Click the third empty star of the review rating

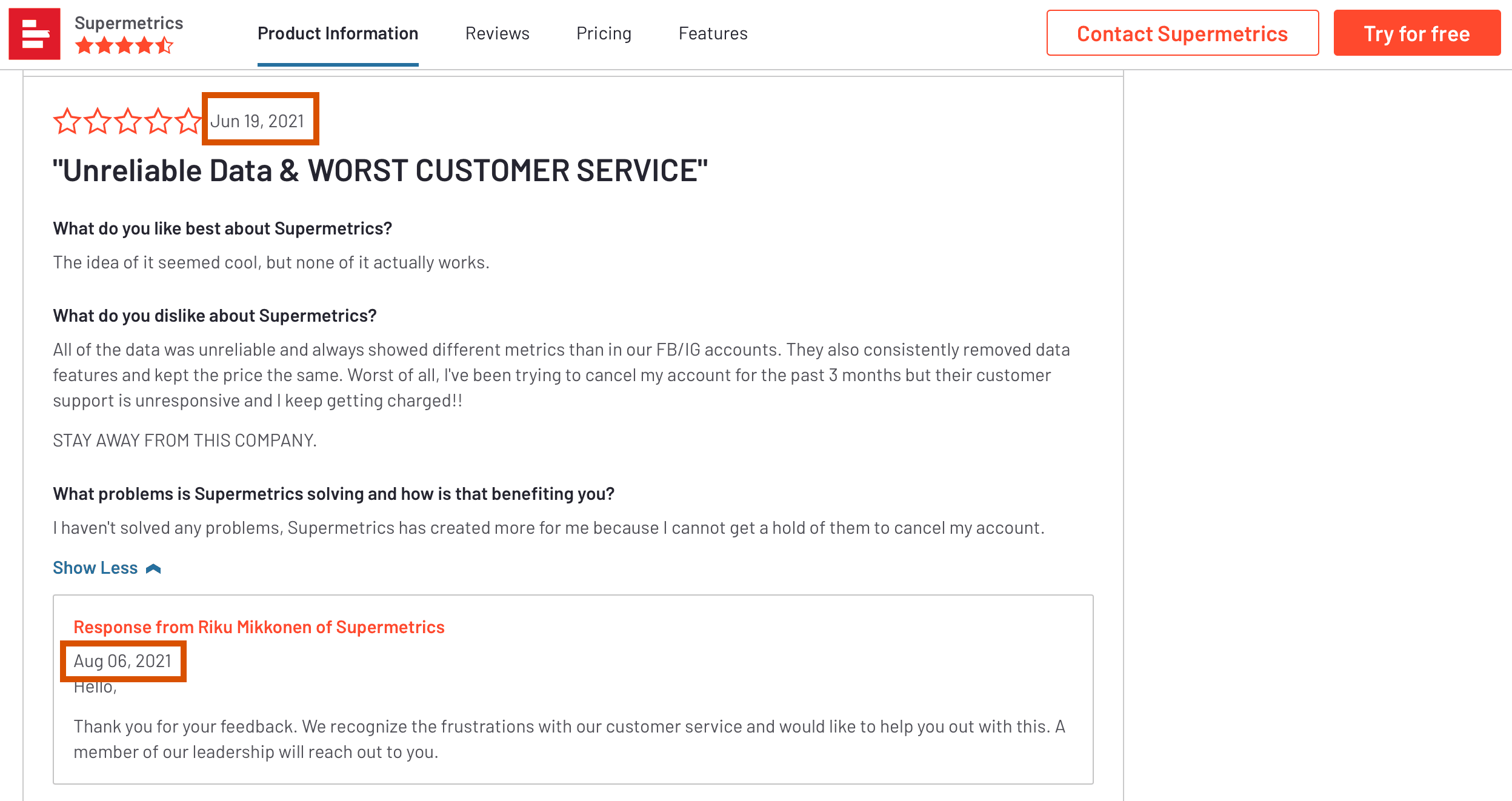pos(128,121)
